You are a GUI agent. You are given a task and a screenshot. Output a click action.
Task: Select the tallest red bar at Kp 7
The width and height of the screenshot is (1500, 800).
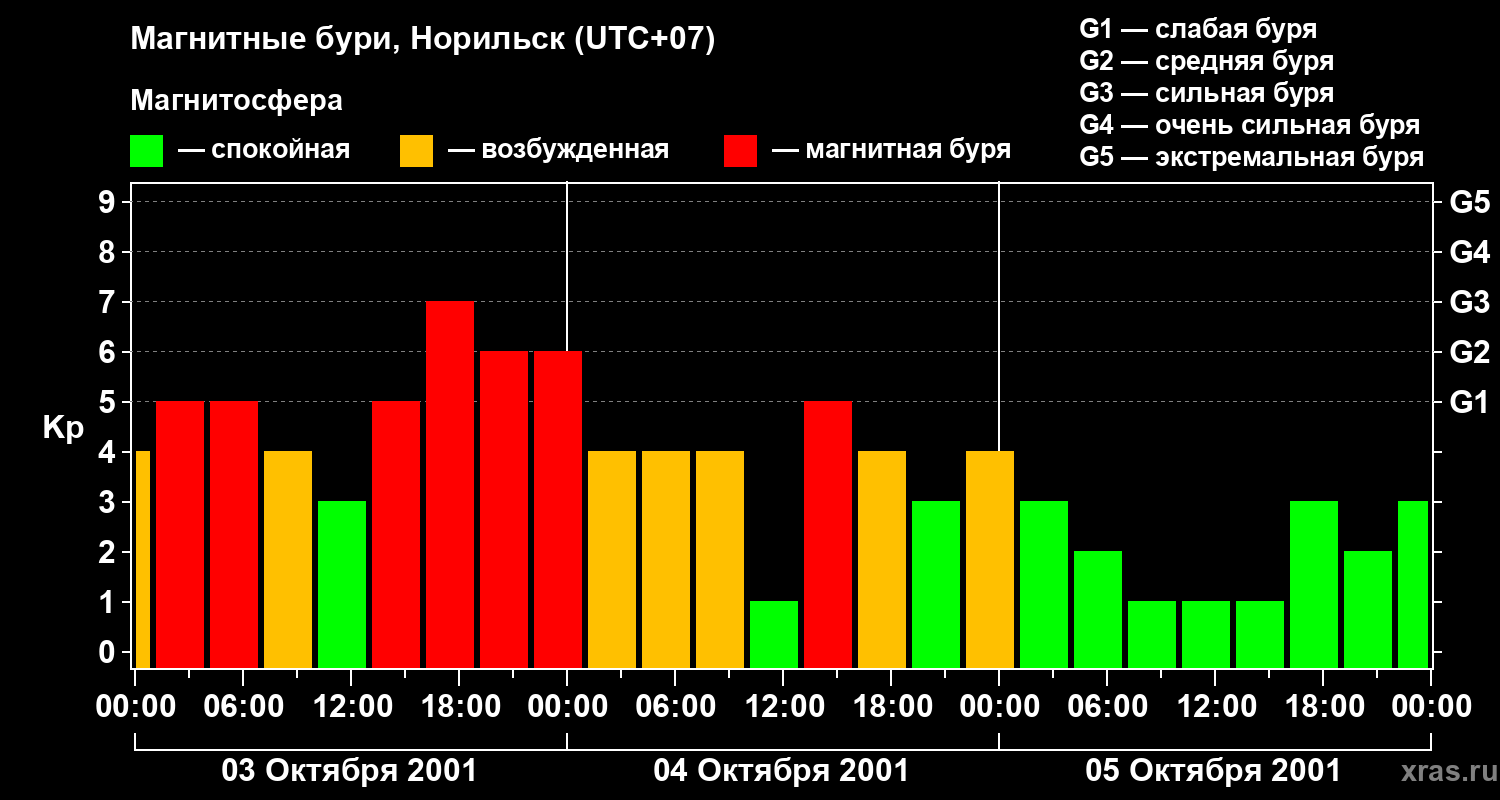tap(450, 484)
